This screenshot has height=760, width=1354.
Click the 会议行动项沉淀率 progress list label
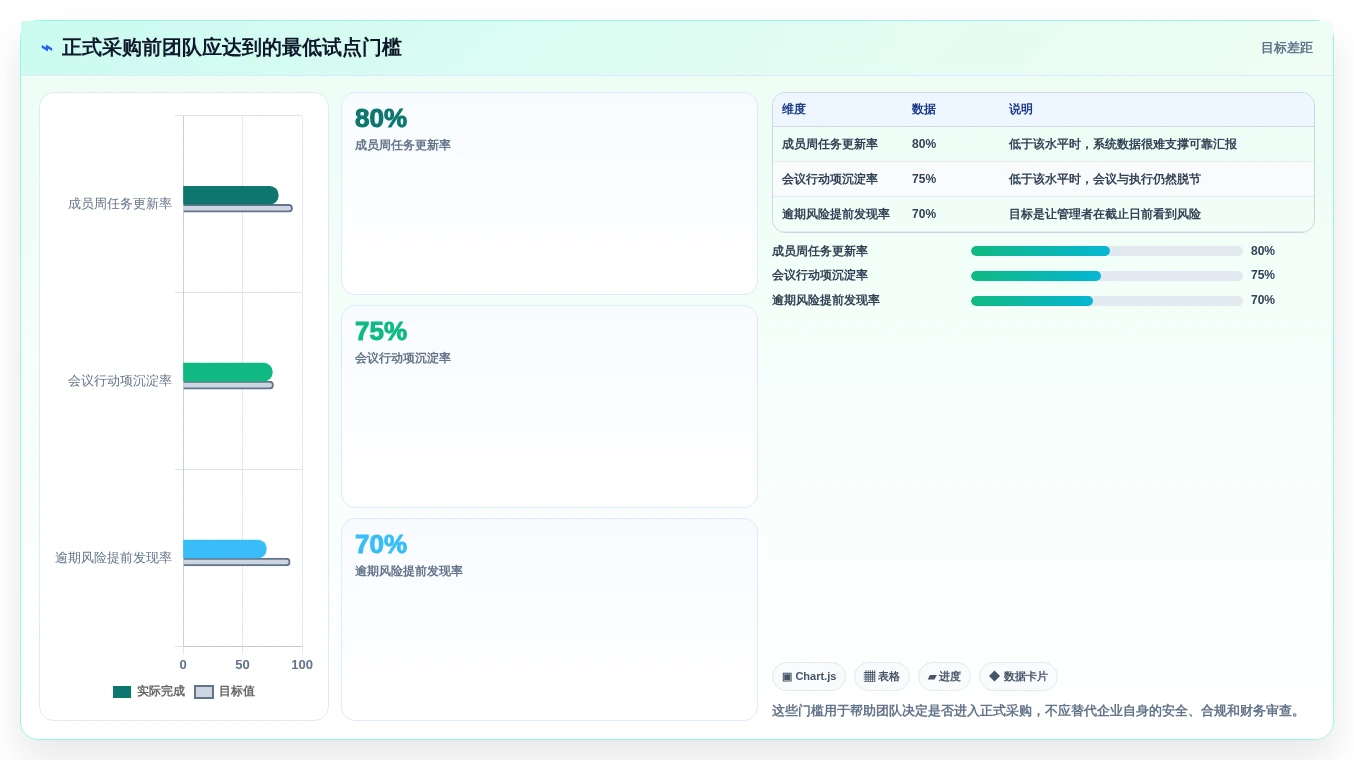tap(820, 276)
